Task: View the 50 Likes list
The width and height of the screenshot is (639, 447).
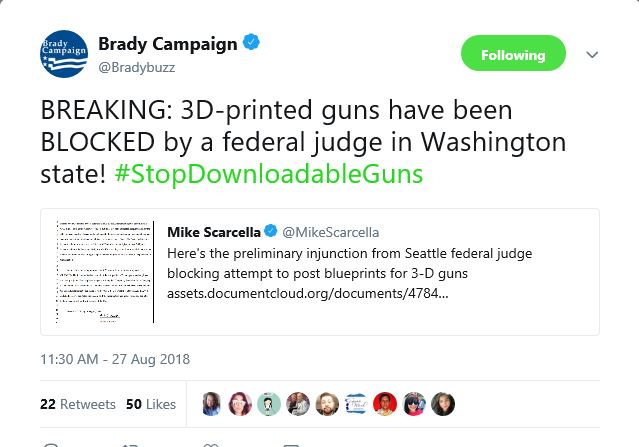Action: tap(151, 404)
